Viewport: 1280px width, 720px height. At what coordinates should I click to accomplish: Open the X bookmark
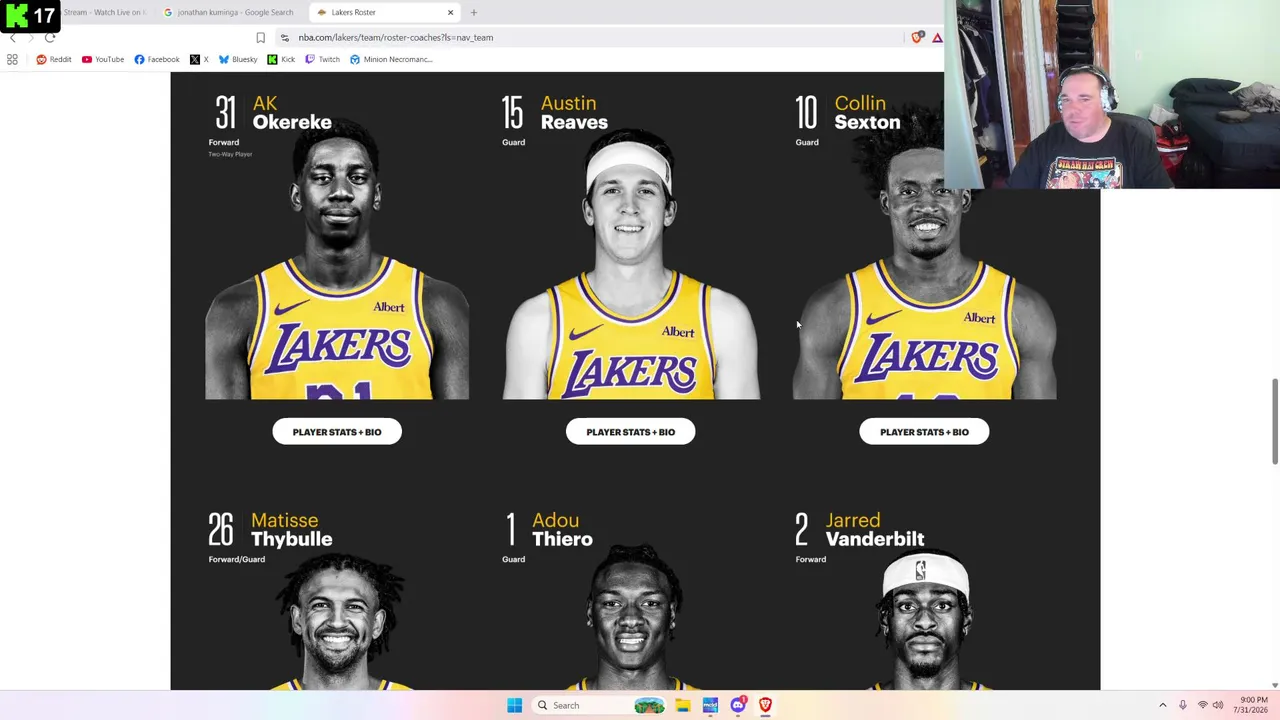click(x=199, y=59)
